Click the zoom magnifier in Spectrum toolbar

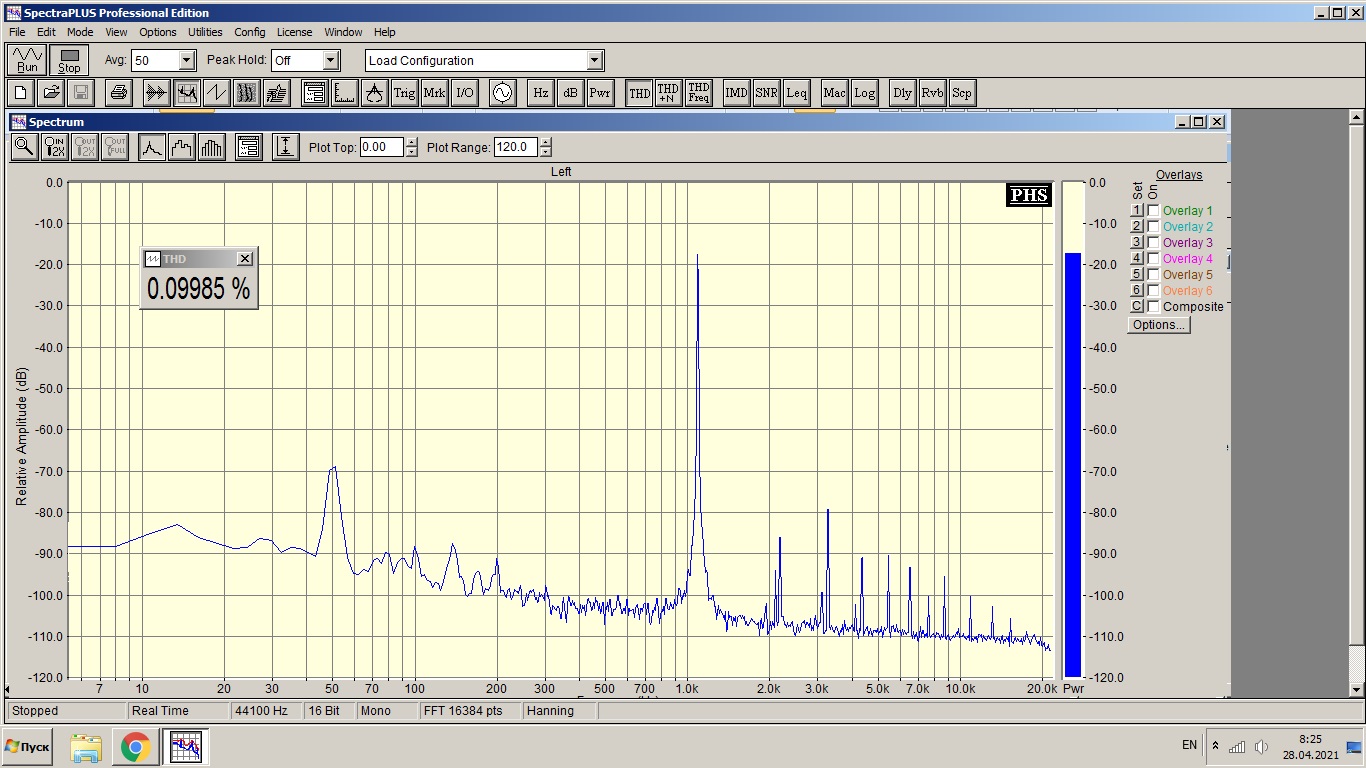pyautogui.click(x=25, y=147)
